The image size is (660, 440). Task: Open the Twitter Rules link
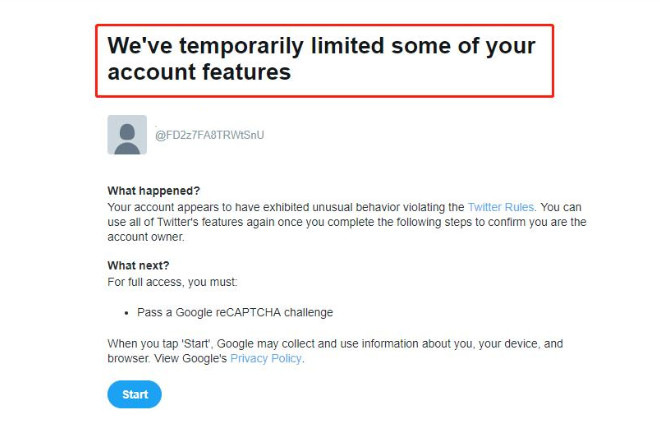tap(501, 207)
